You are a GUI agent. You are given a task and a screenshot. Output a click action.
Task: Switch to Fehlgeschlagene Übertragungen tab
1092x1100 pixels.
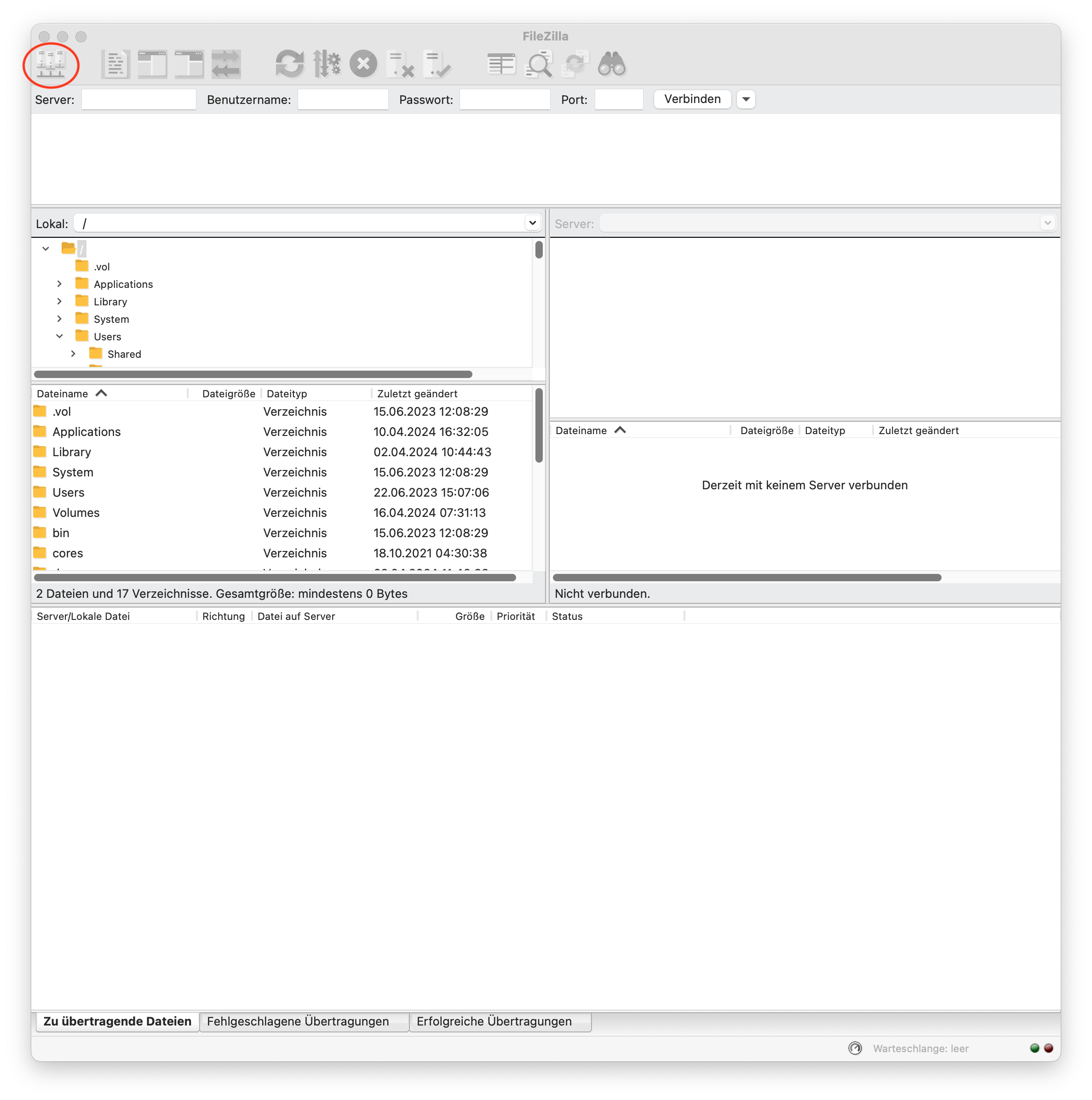click(298, 1021)
